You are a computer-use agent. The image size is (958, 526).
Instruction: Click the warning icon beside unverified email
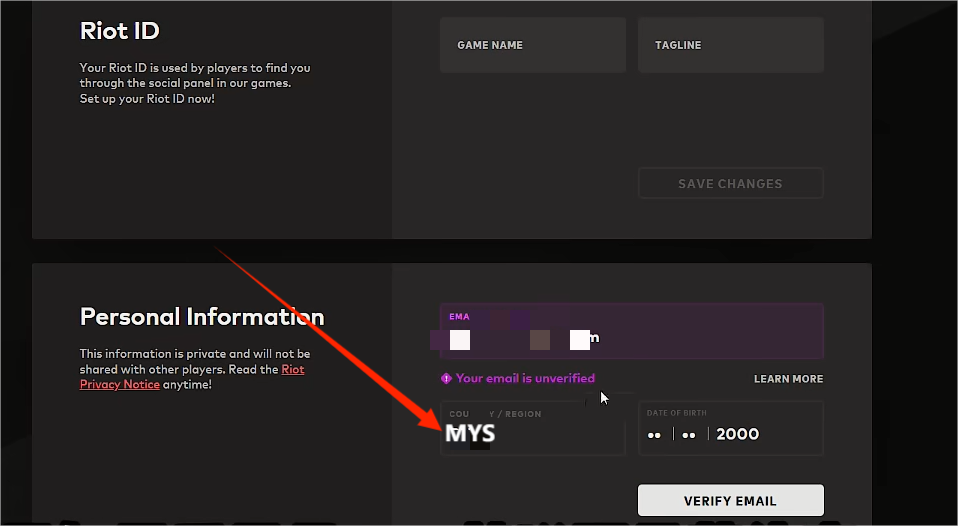[x=446, y=379]
